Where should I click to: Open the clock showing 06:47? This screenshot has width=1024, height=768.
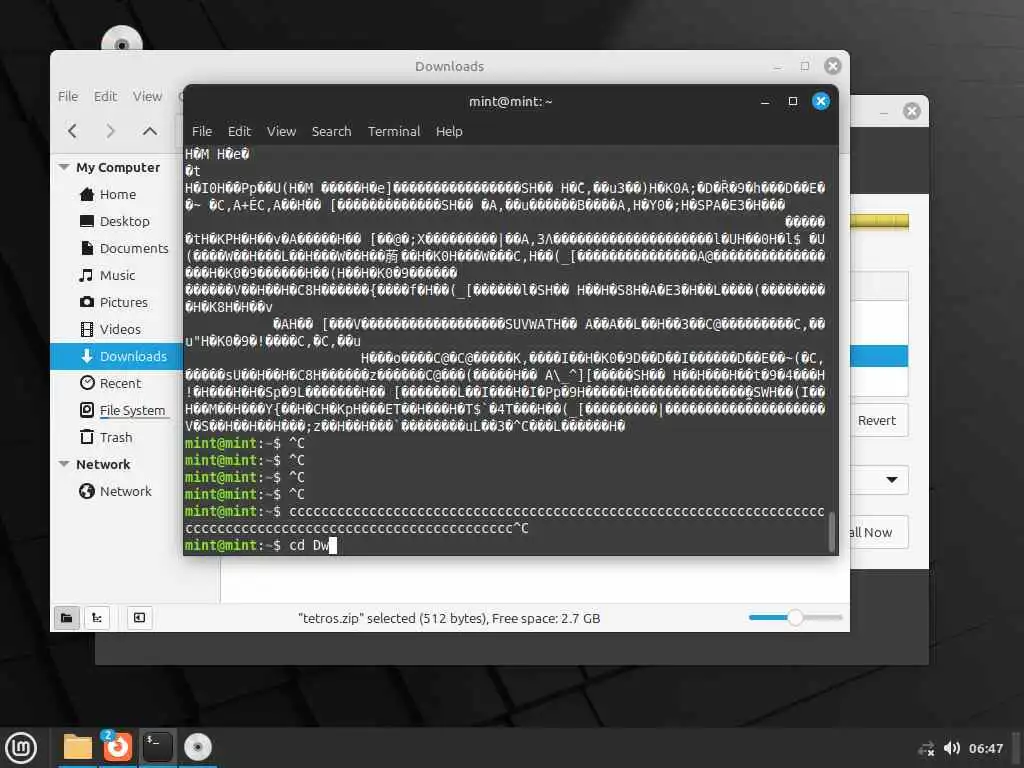pos(985,748)
